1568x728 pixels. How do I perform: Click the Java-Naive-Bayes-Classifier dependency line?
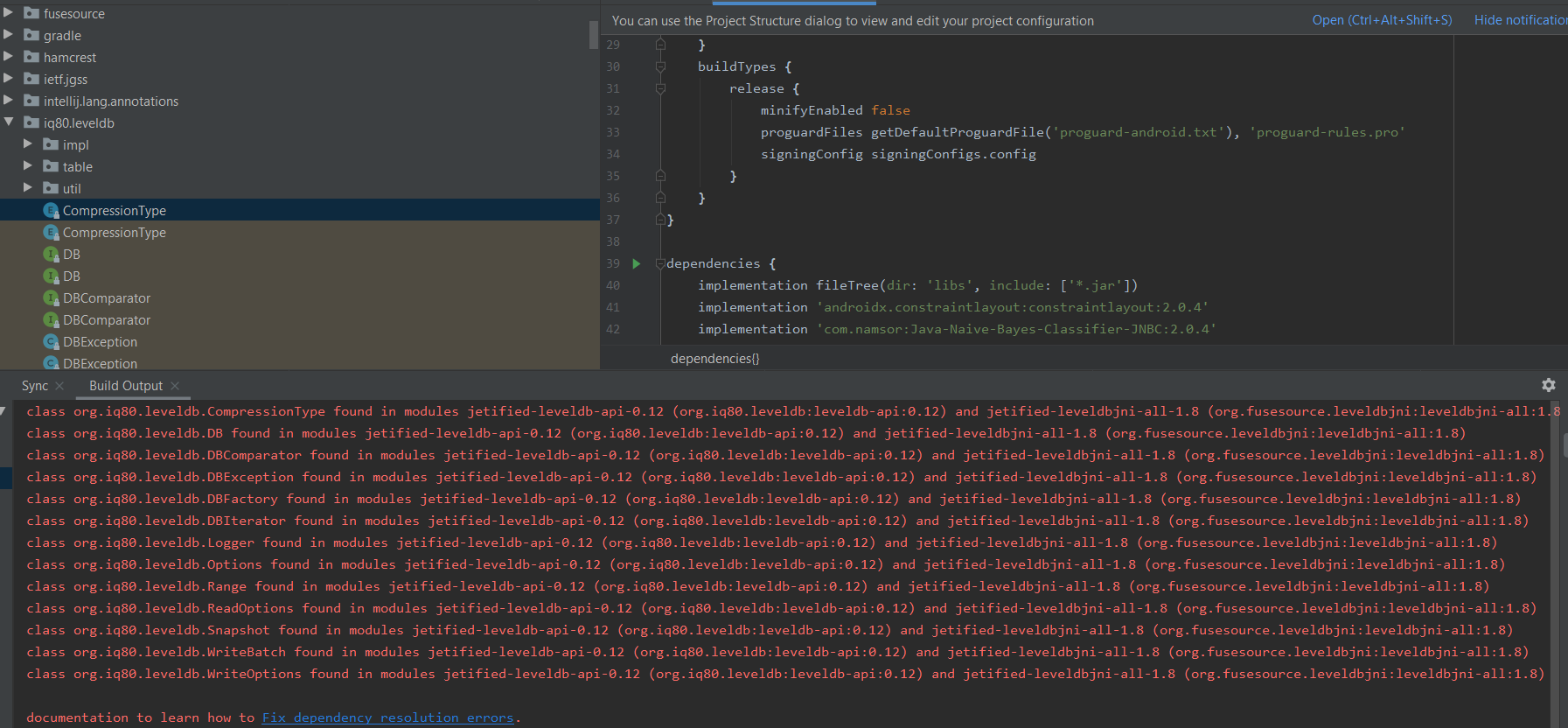(957, 329)
